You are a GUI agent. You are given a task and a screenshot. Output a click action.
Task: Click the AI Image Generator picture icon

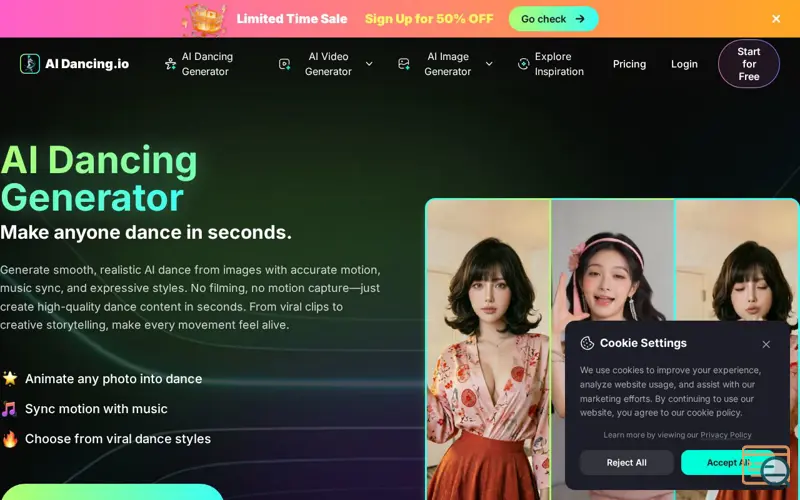[404, 64]
